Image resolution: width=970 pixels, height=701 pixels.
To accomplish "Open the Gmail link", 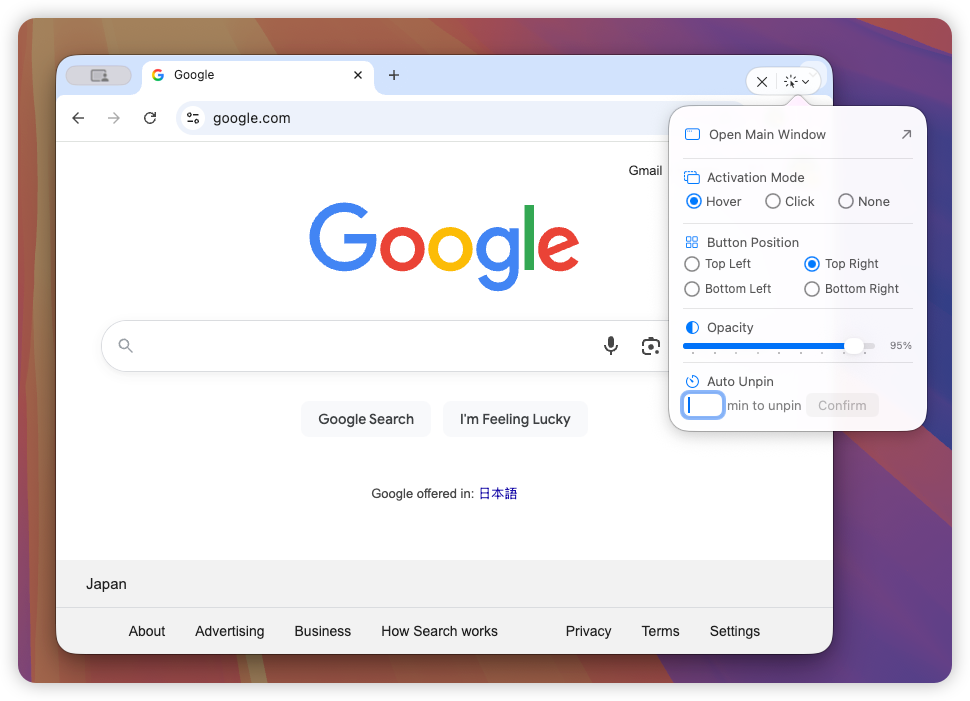I will click(x=645, y=170).
